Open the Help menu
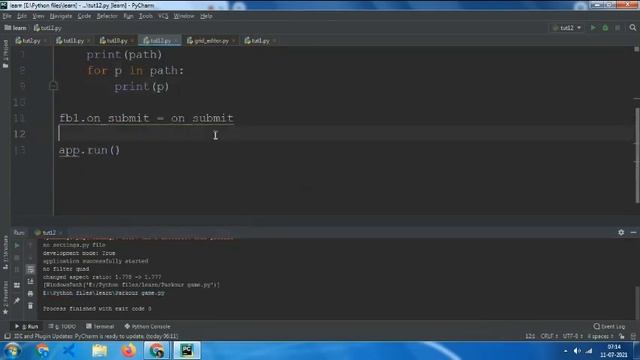640x360 pixels. click(x=206, y=16)
